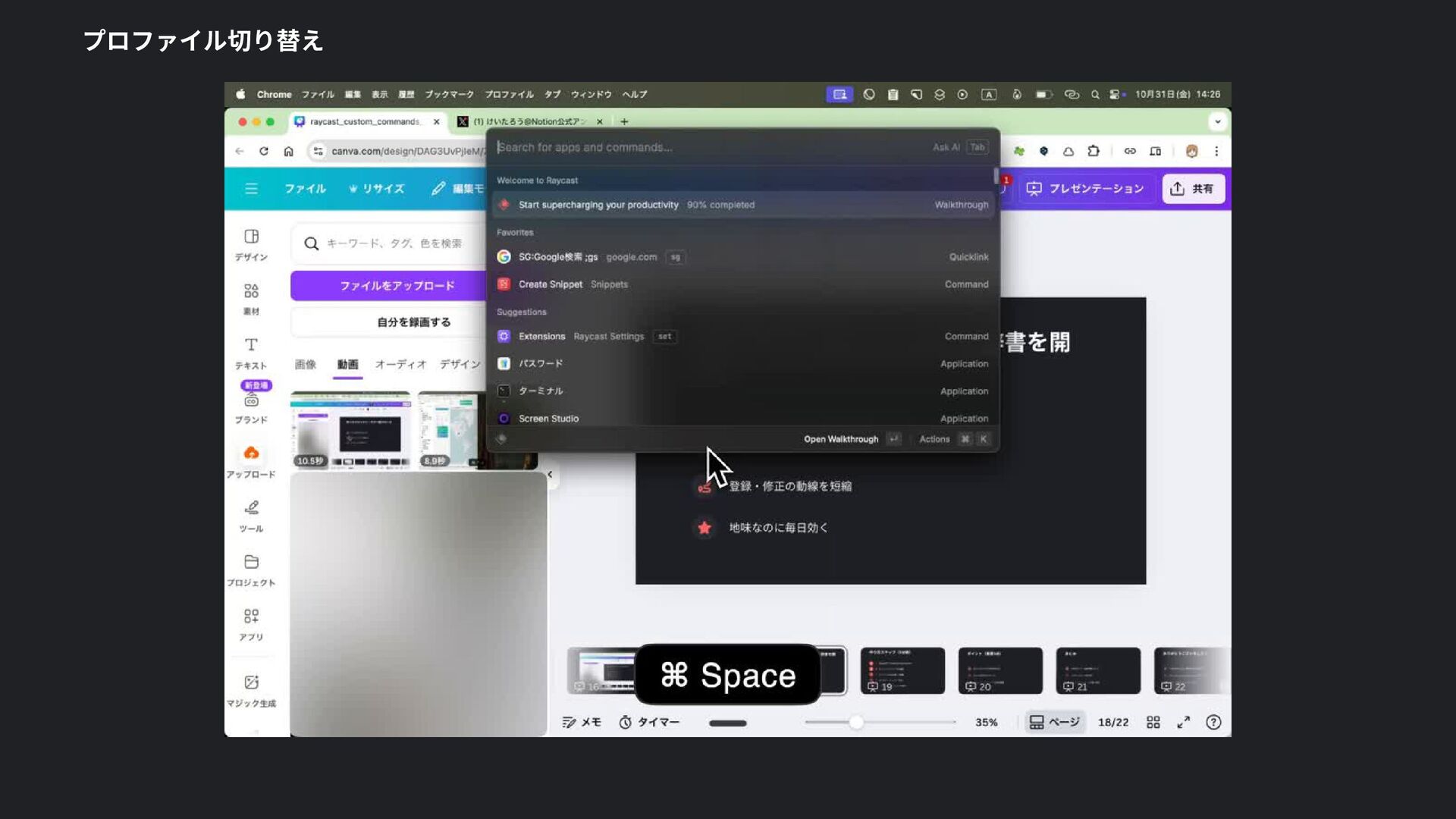
Task: Select the SG:Google検索 quicklink in Raycast
Action: pyautogui.click(x=742, y=257)
